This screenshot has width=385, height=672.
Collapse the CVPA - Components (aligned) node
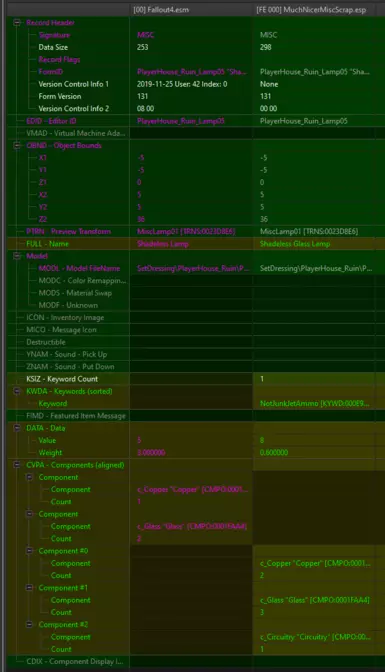[x=17, y=465]
